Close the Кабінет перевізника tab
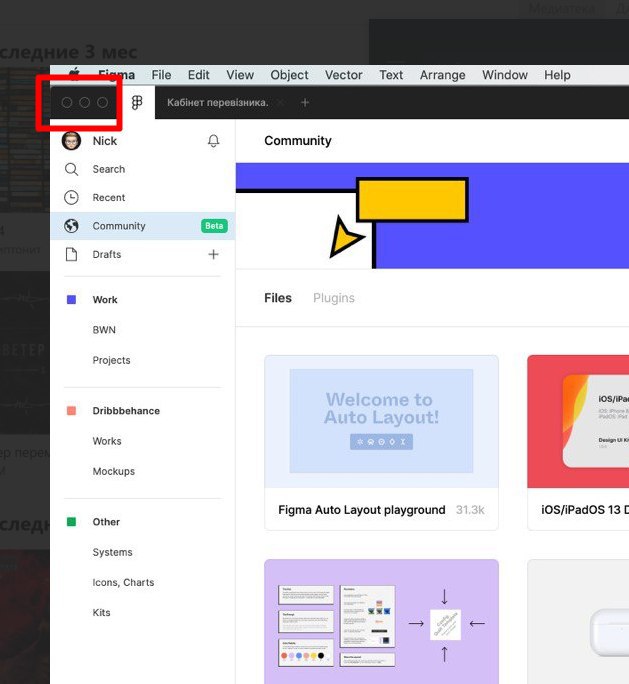The image size is (629, 684). coord(280,103)
